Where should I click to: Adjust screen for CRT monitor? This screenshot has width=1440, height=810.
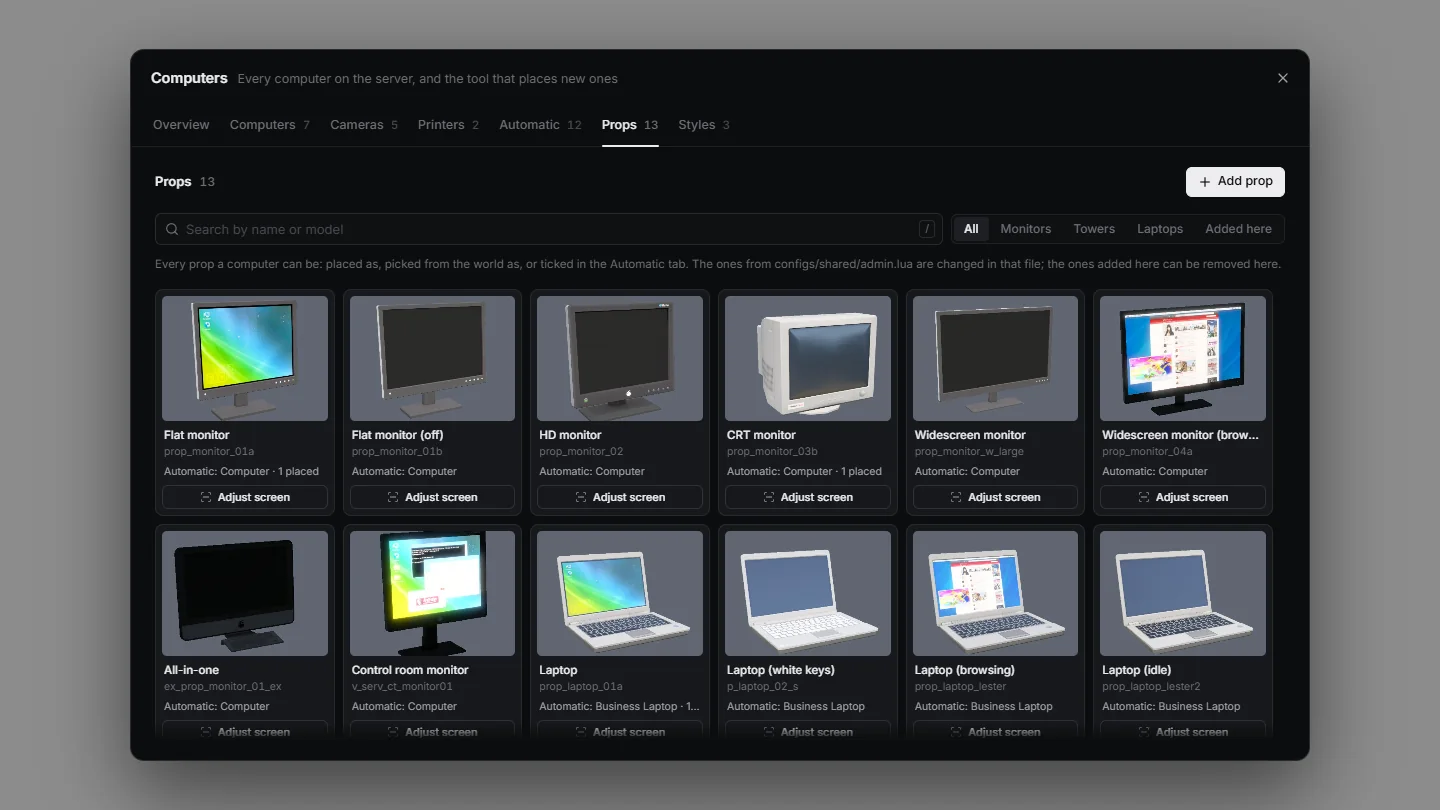click(x=808, y=497)
